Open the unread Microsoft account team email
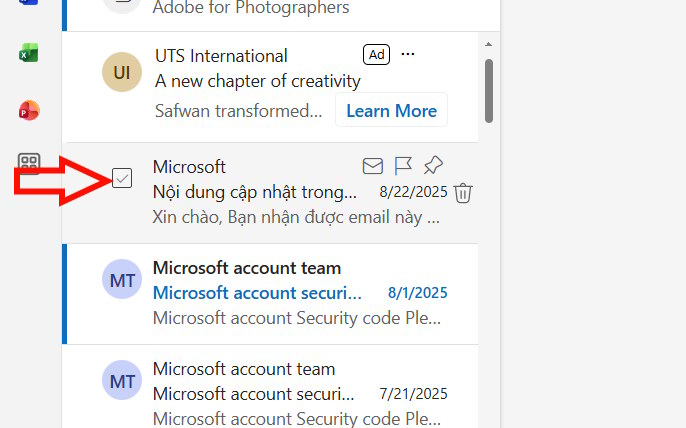Viewport: 686px width, 428px height. tap(270, 294)
